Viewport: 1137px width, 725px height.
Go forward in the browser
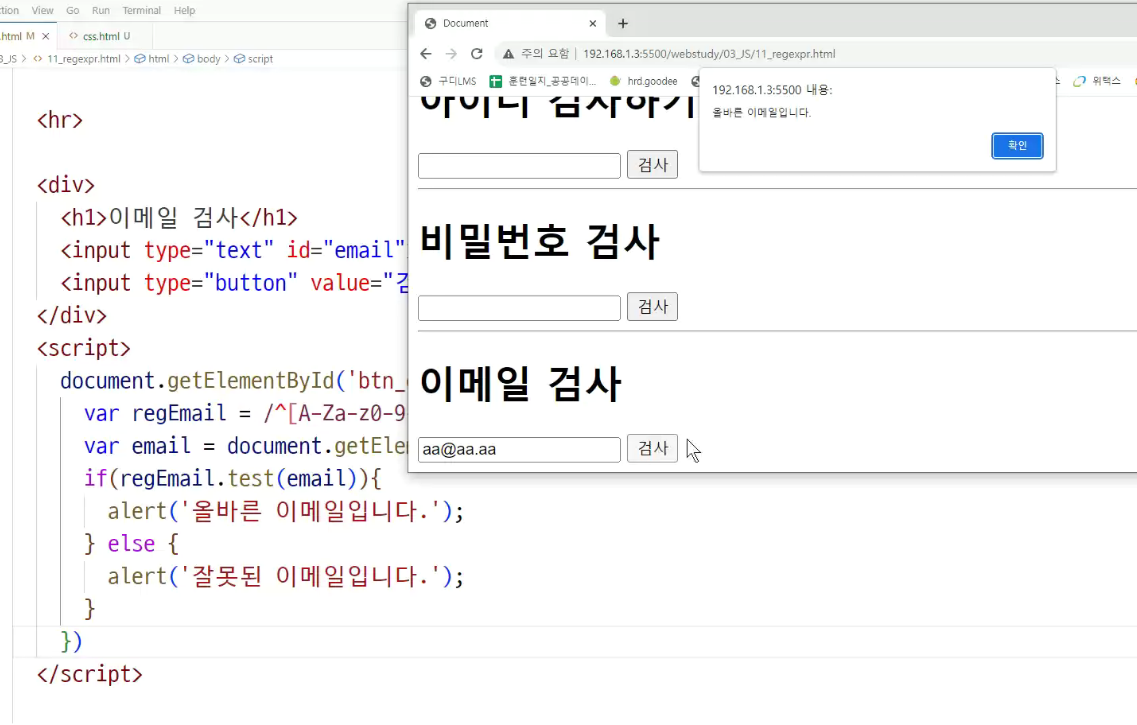point(451,54)
